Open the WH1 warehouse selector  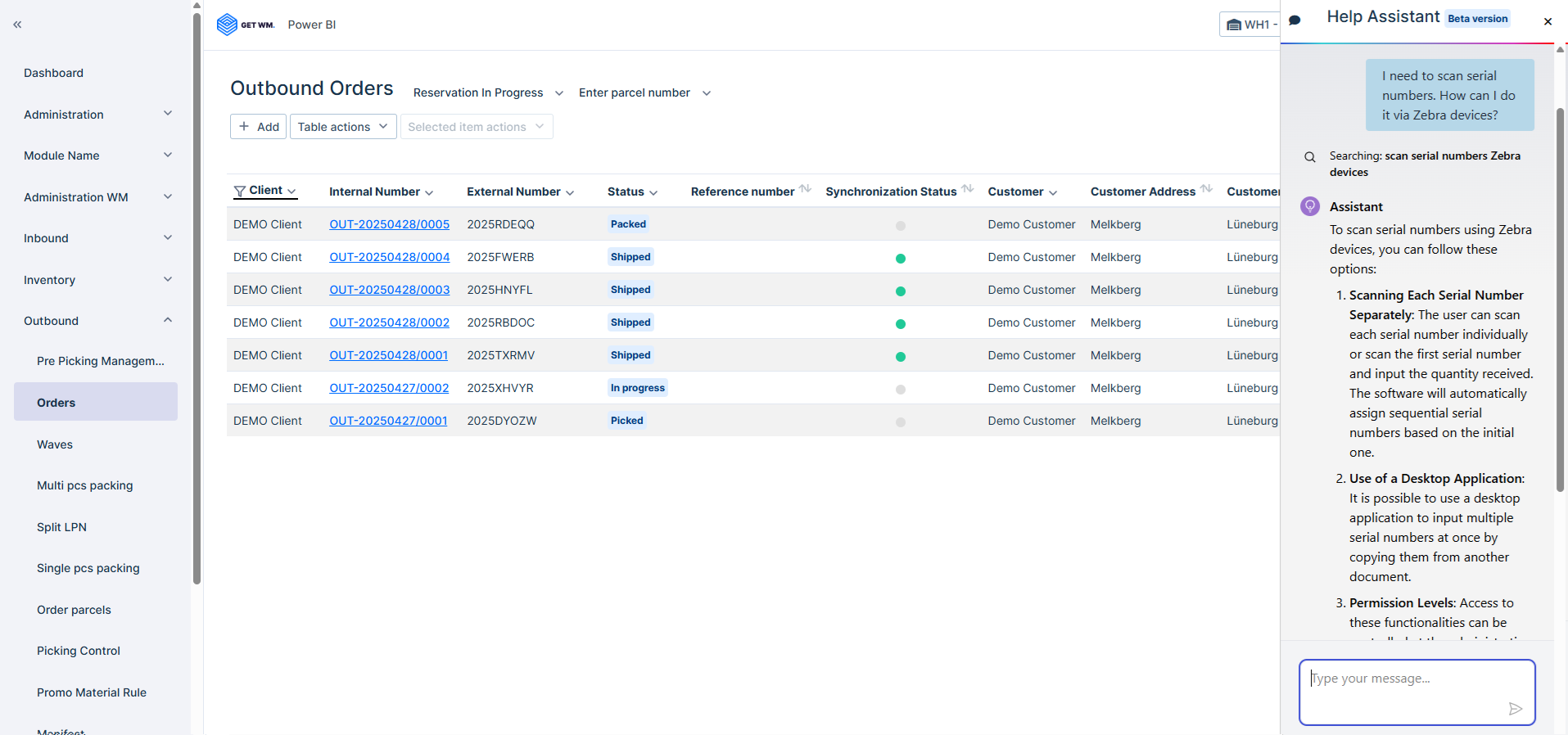click(x=1251, y=25)
